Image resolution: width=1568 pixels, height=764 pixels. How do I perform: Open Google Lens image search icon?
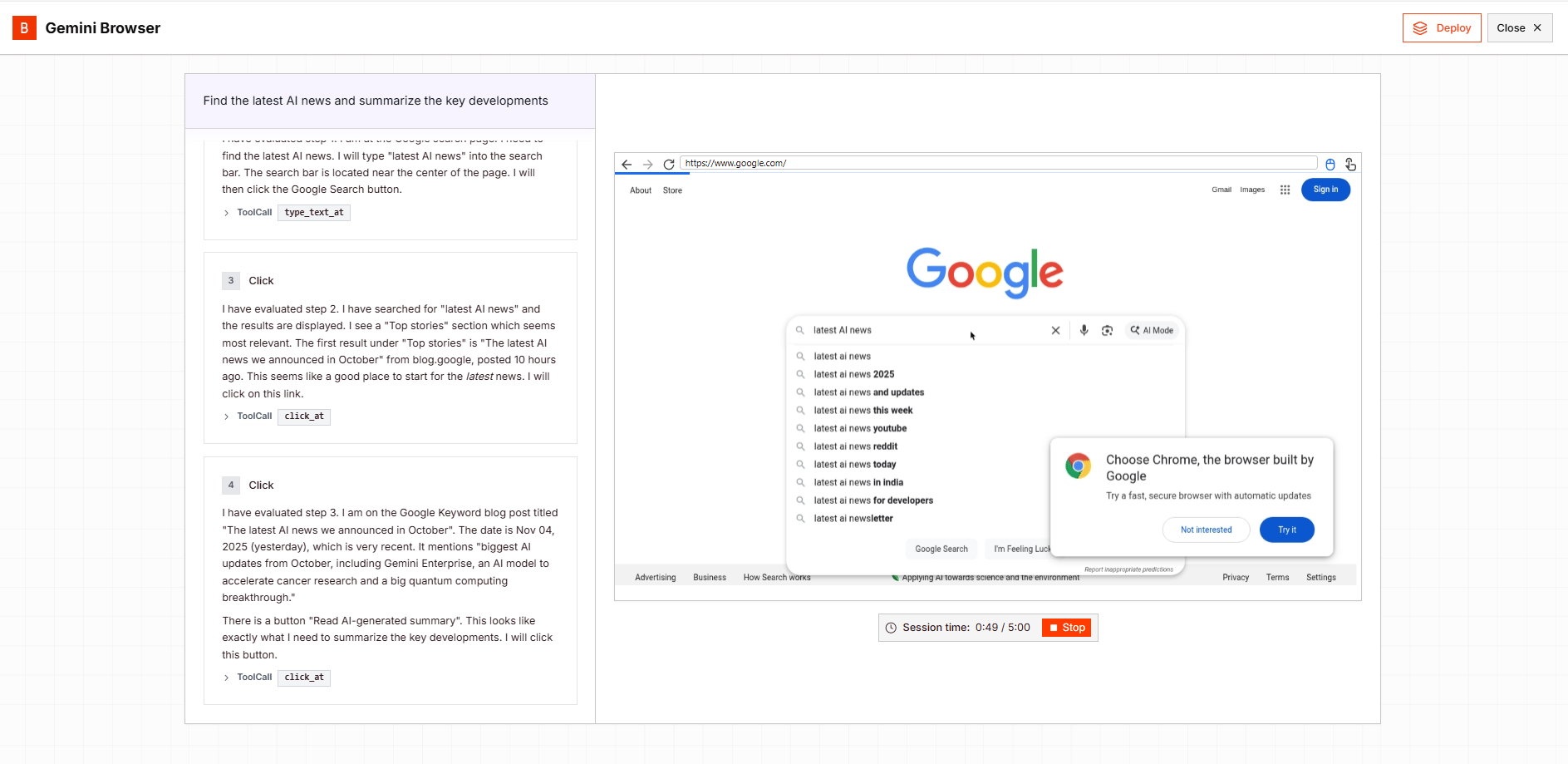click(x=1107, y=331)
